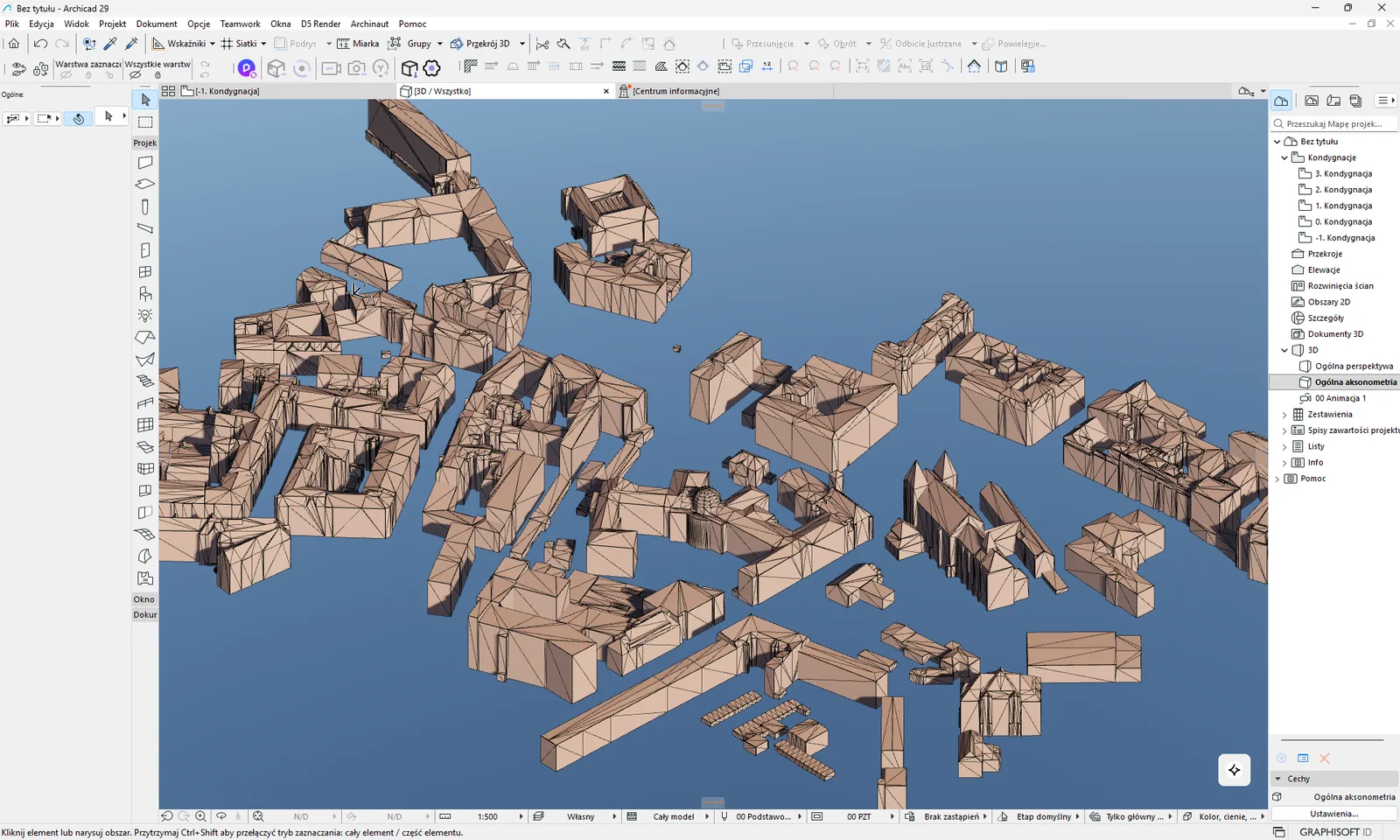Select the Arrow selection tool
This screenshot has width=1400, height=840.
145,100
